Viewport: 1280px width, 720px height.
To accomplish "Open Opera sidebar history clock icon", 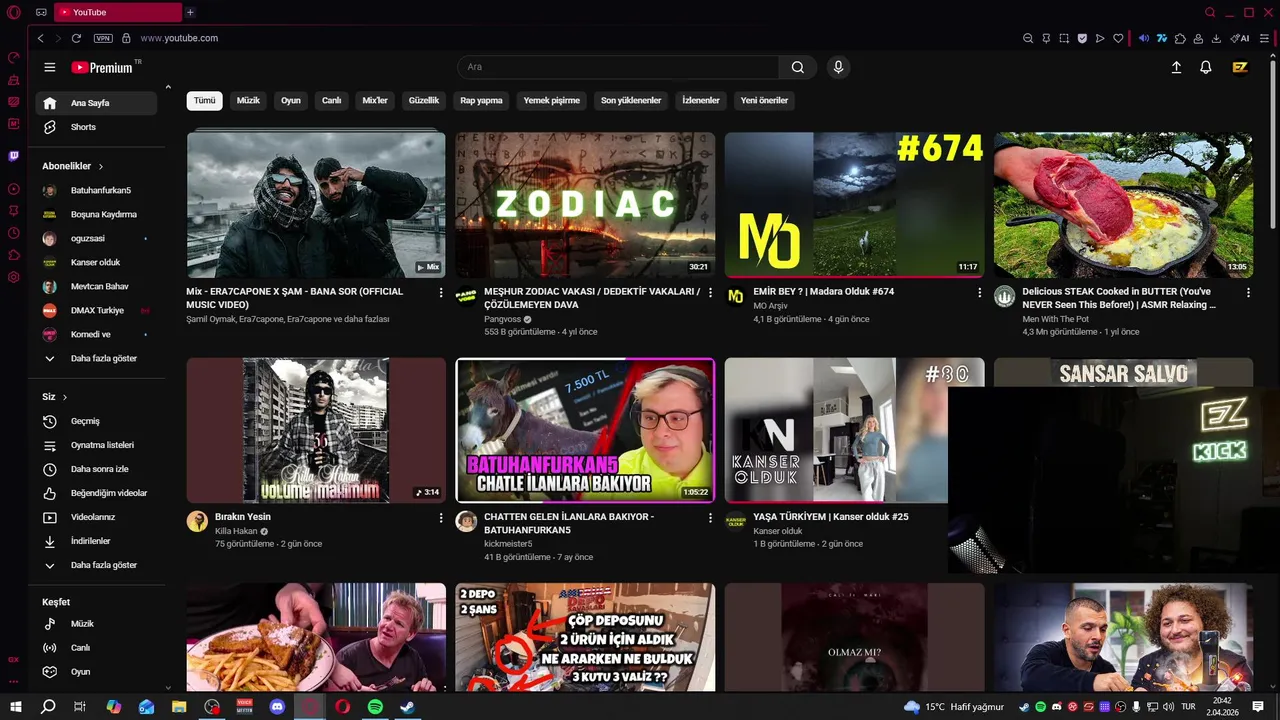I will point(14,233).
